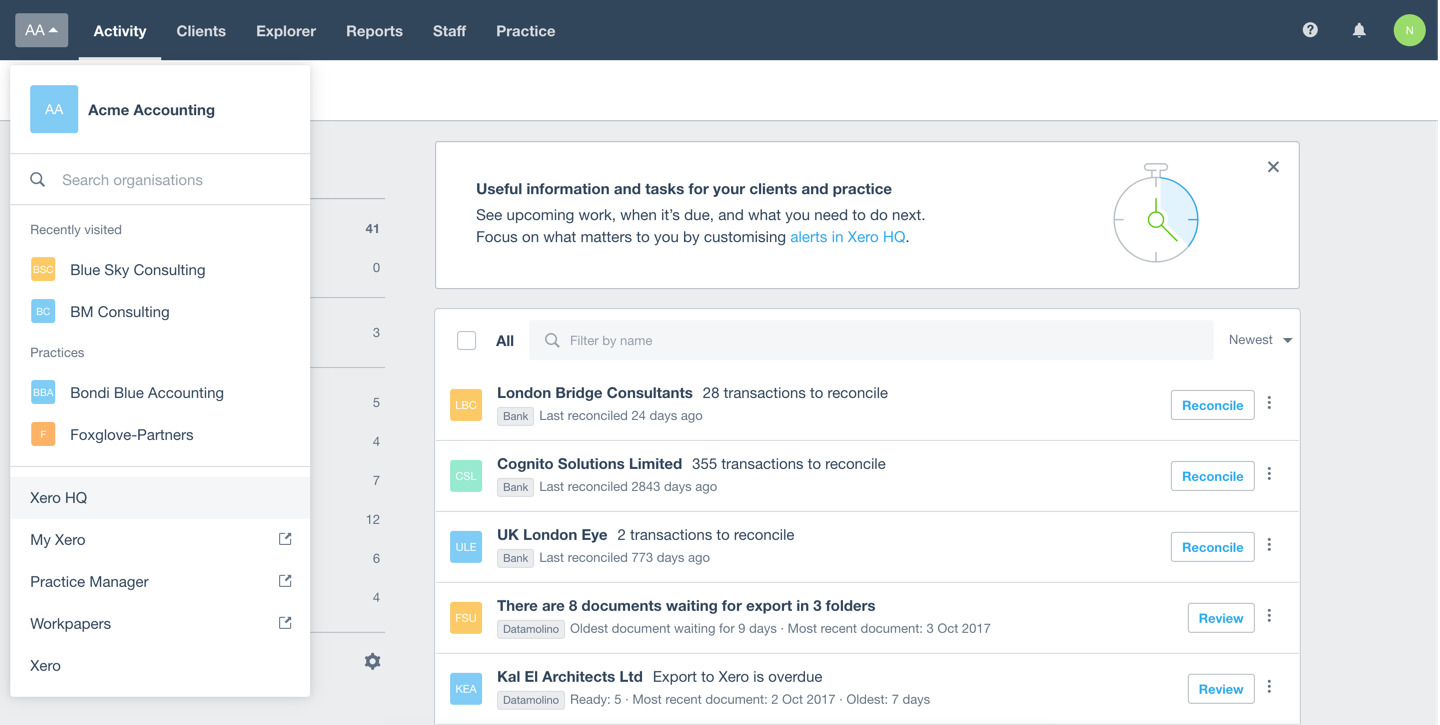Open BM Consulting organisation
Screen dimensions: 1440x725
(x=160, y=312)
